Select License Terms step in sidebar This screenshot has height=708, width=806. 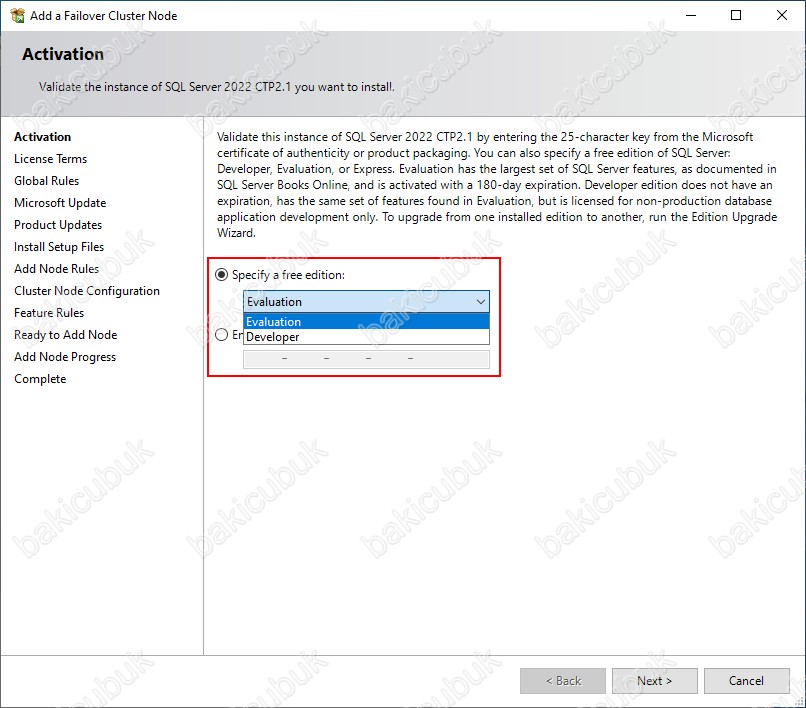tap(50, 159)
